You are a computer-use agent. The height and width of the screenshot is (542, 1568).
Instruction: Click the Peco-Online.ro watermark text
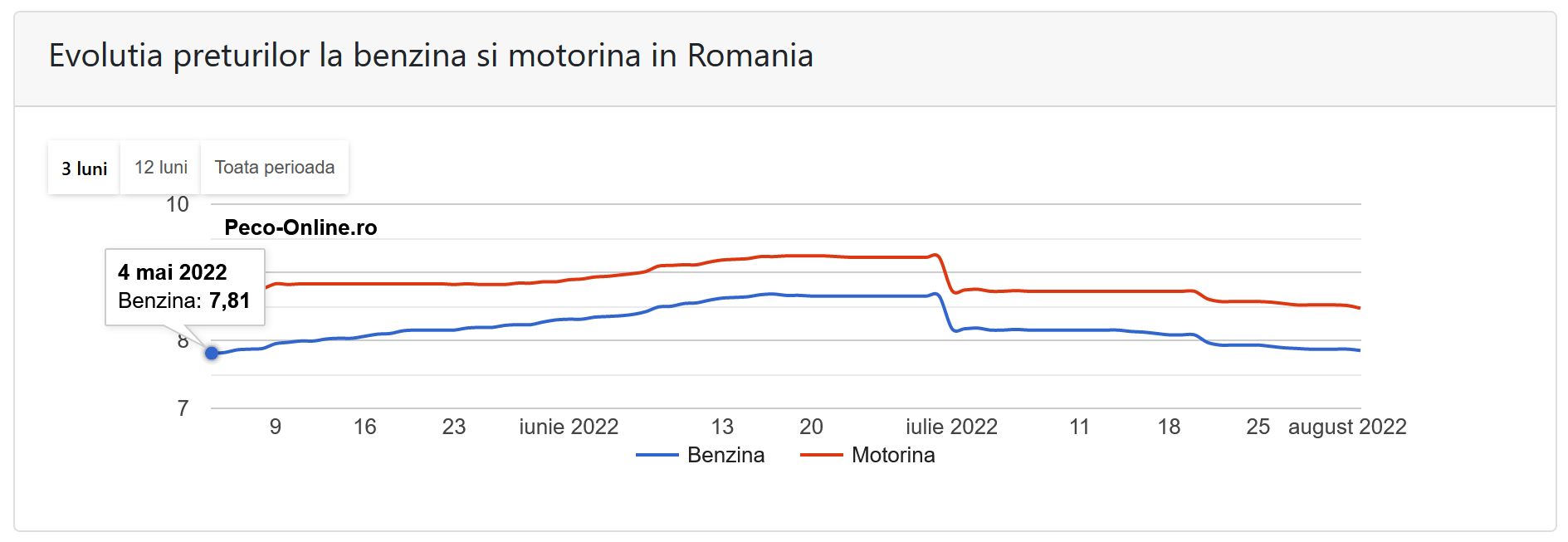coord(300,227)
